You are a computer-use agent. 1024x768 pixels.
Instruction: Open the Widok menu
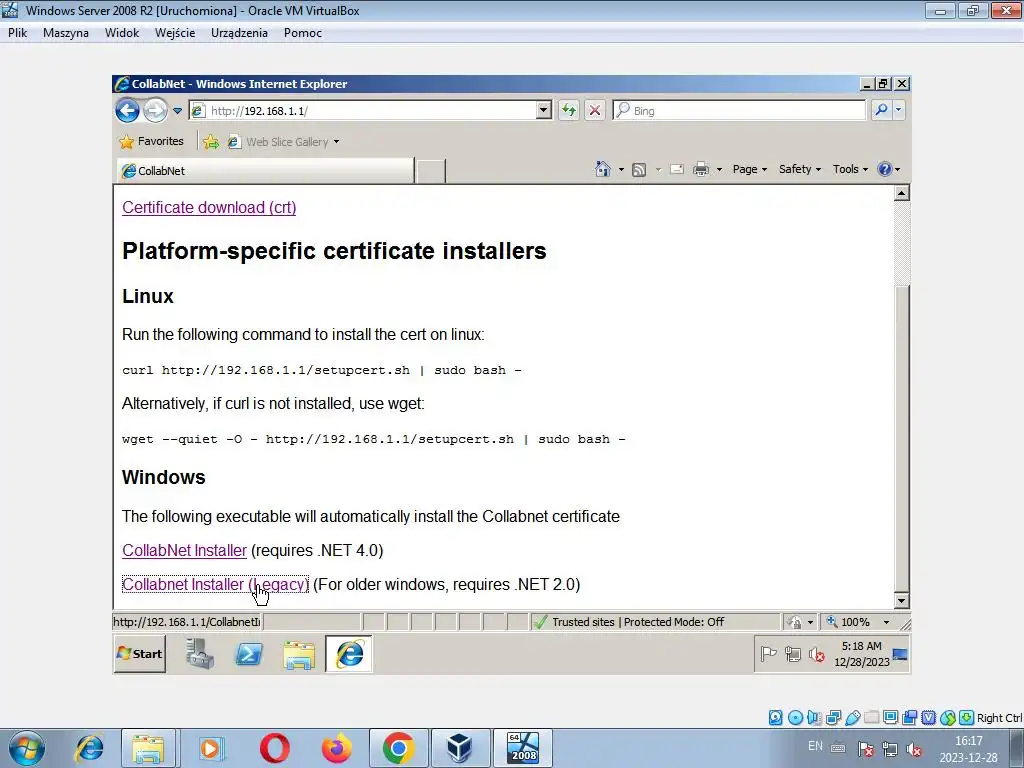122,33
